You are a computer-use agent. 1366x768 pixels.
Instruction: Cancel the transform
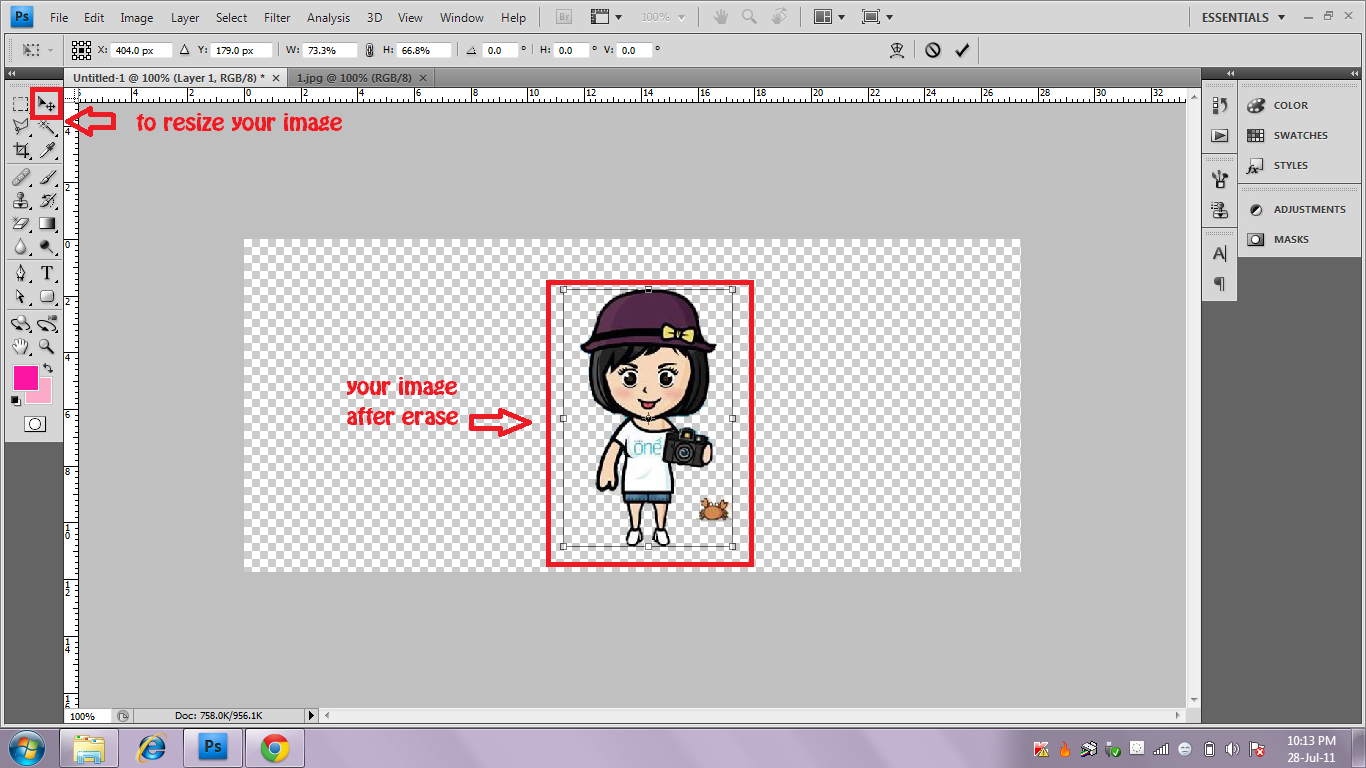point(933,50)
